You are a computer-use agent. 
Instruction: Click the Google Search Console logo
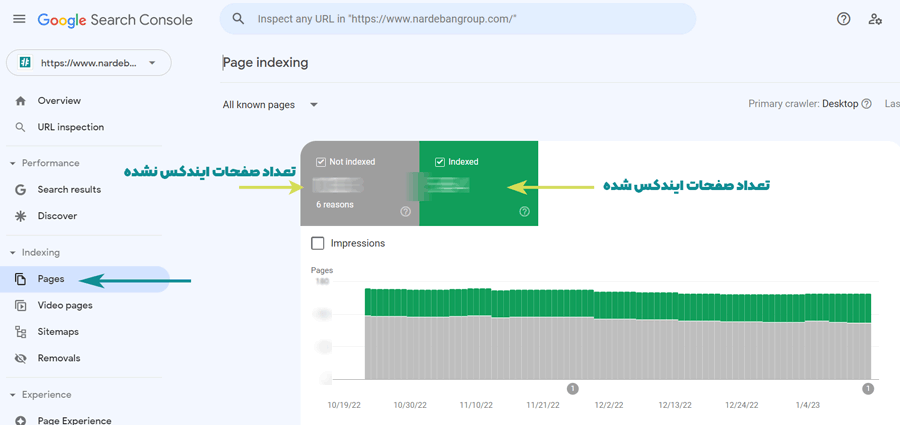pyautogui.click(x=115, y=20)
